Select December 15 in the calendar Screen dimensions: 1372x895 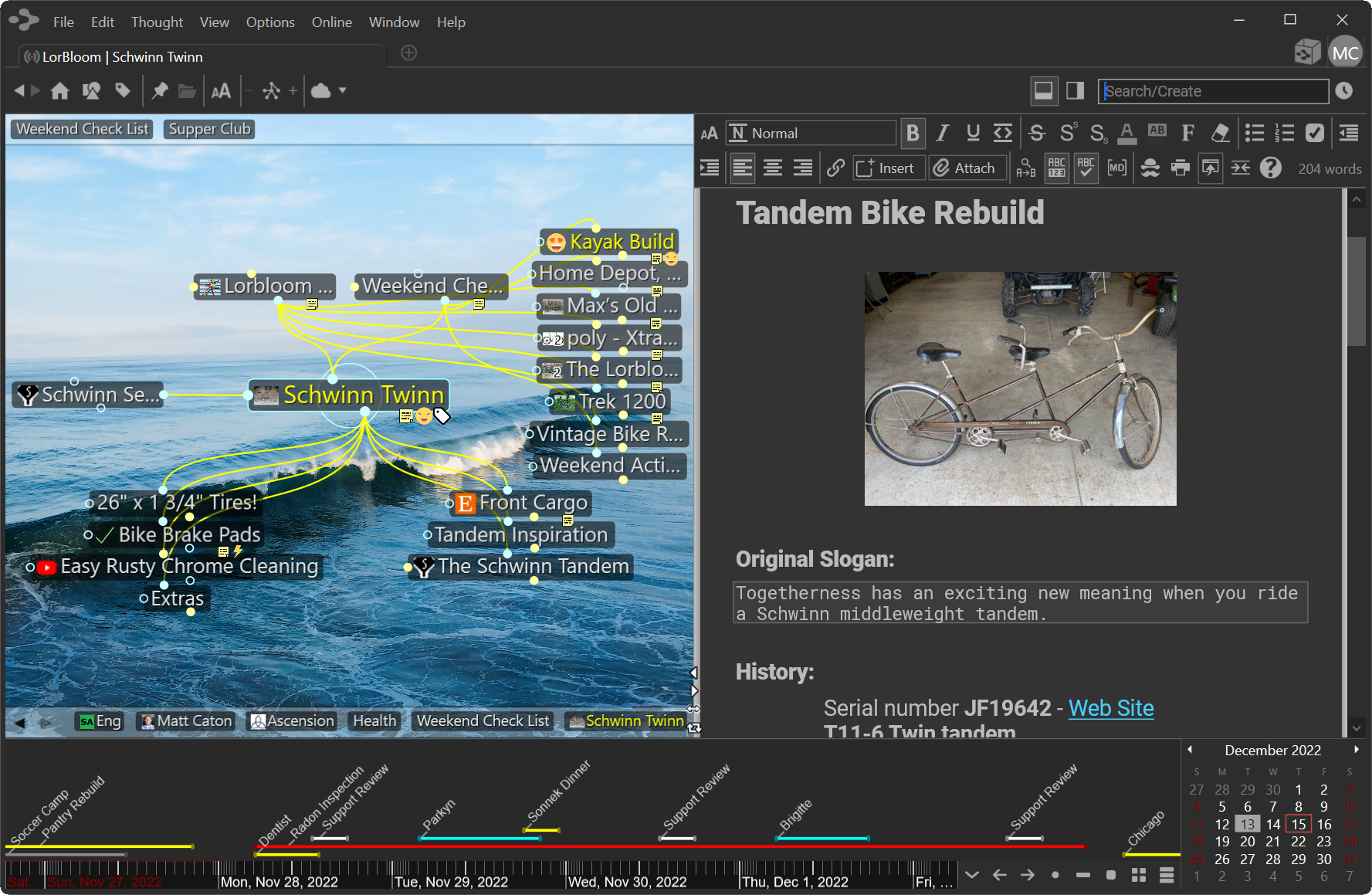[1298, 824]
